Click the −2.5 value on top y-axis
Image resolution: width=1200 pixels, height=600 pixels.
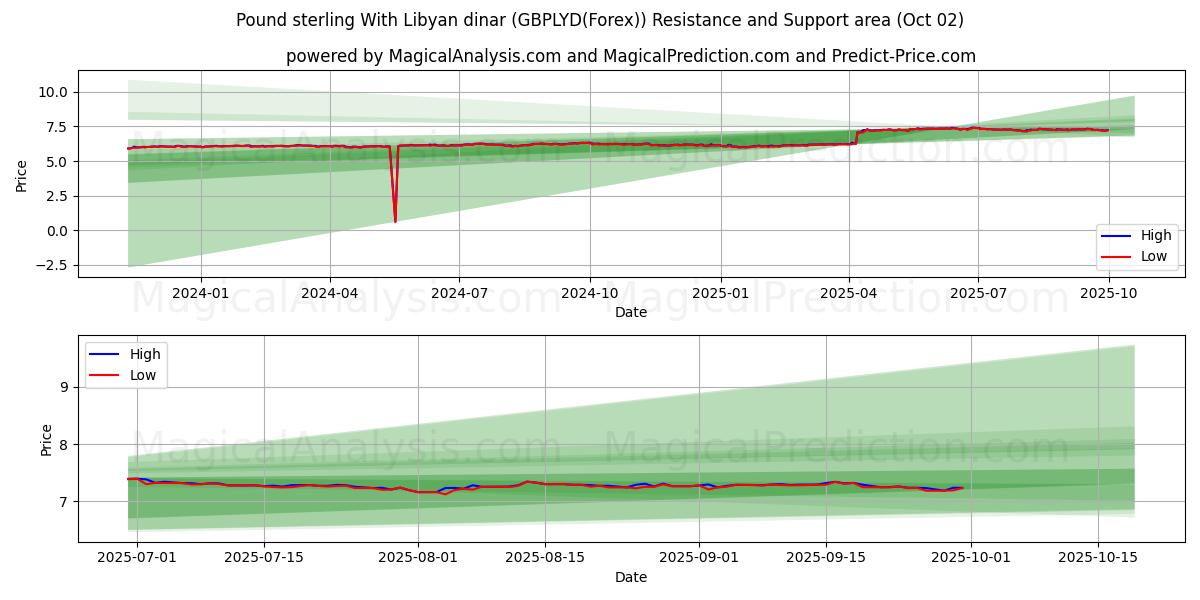coord(49,266)
